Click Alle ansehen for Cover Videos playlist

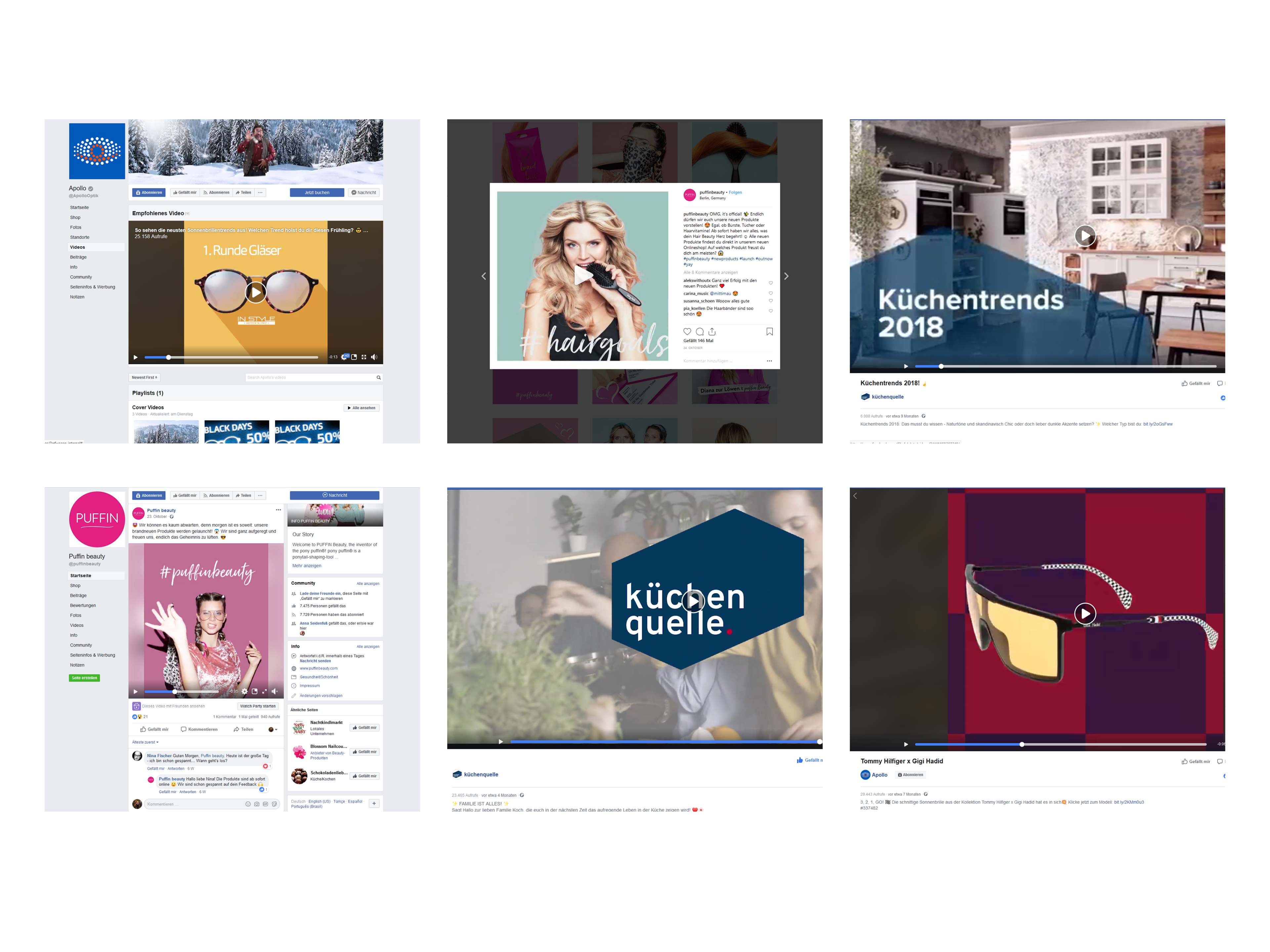362,408
